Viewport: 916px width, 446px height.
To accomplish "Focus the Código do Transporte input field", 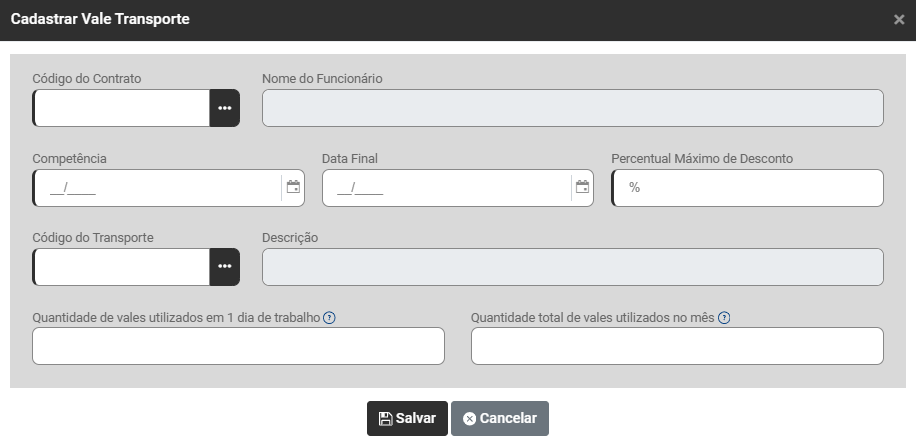I will coord(121,267).
